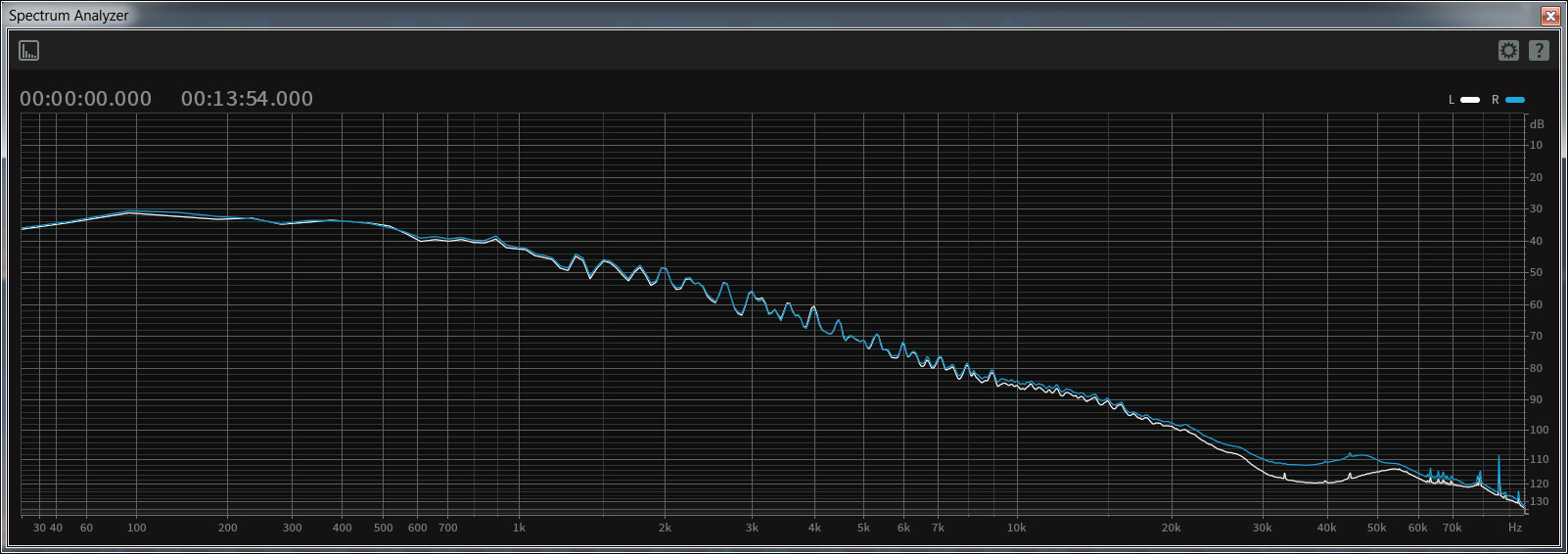The height and width of the screenshot is (554, 1568).
Task: Click the Hz unit label on the frequency axis
Action: (x=1515, y=528)
